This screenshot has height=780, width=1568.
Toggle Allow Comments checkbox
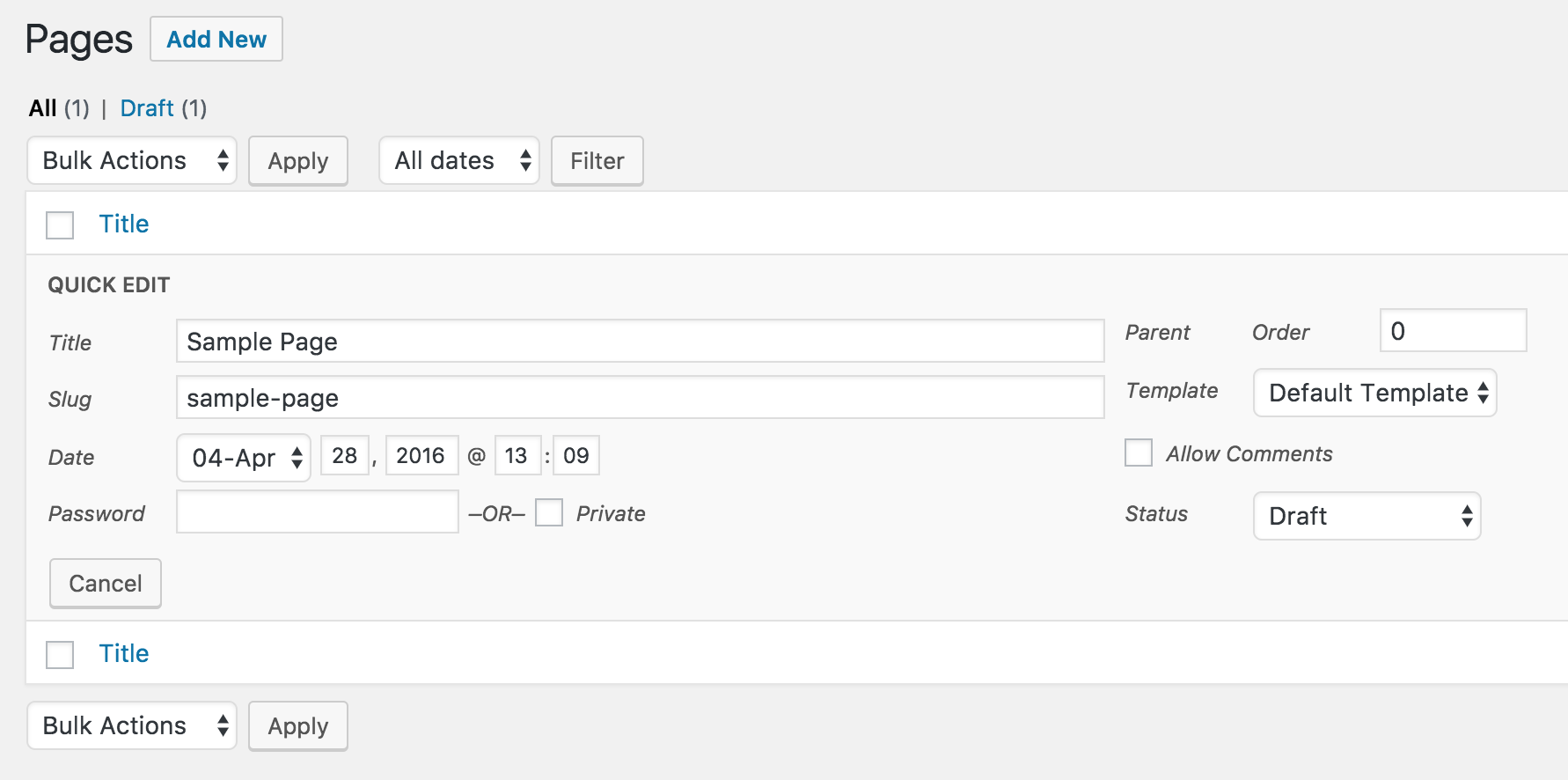point(1139,453)
